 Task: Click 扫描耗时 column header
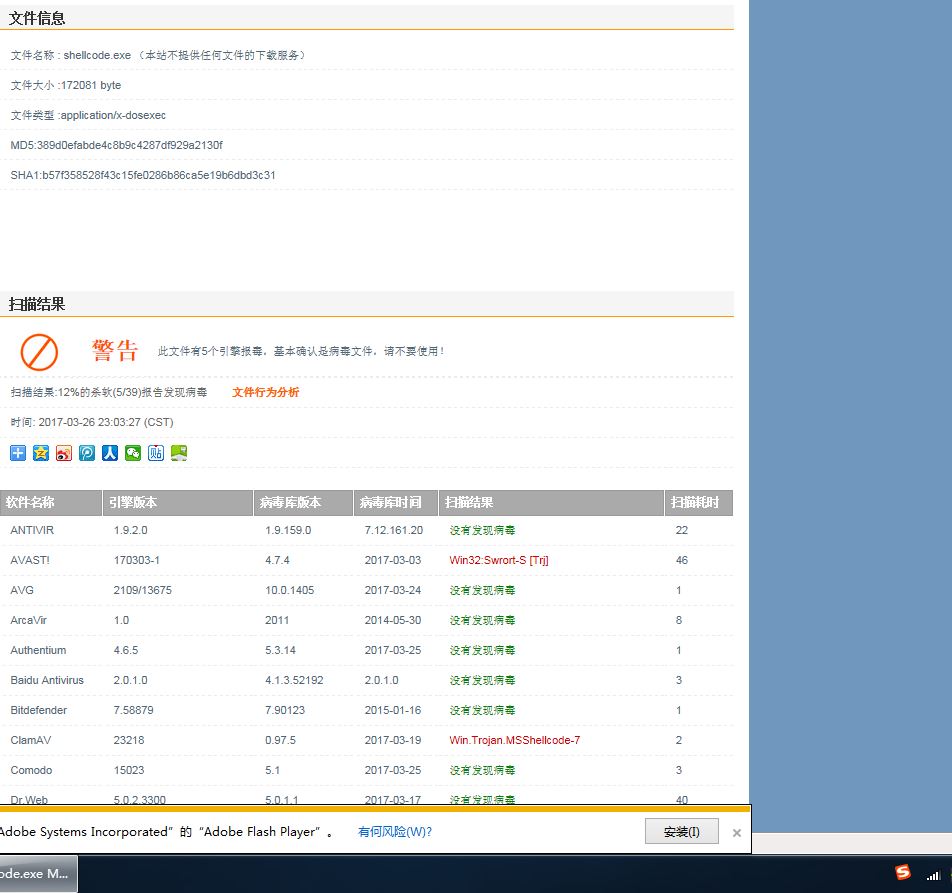(699, 503)
